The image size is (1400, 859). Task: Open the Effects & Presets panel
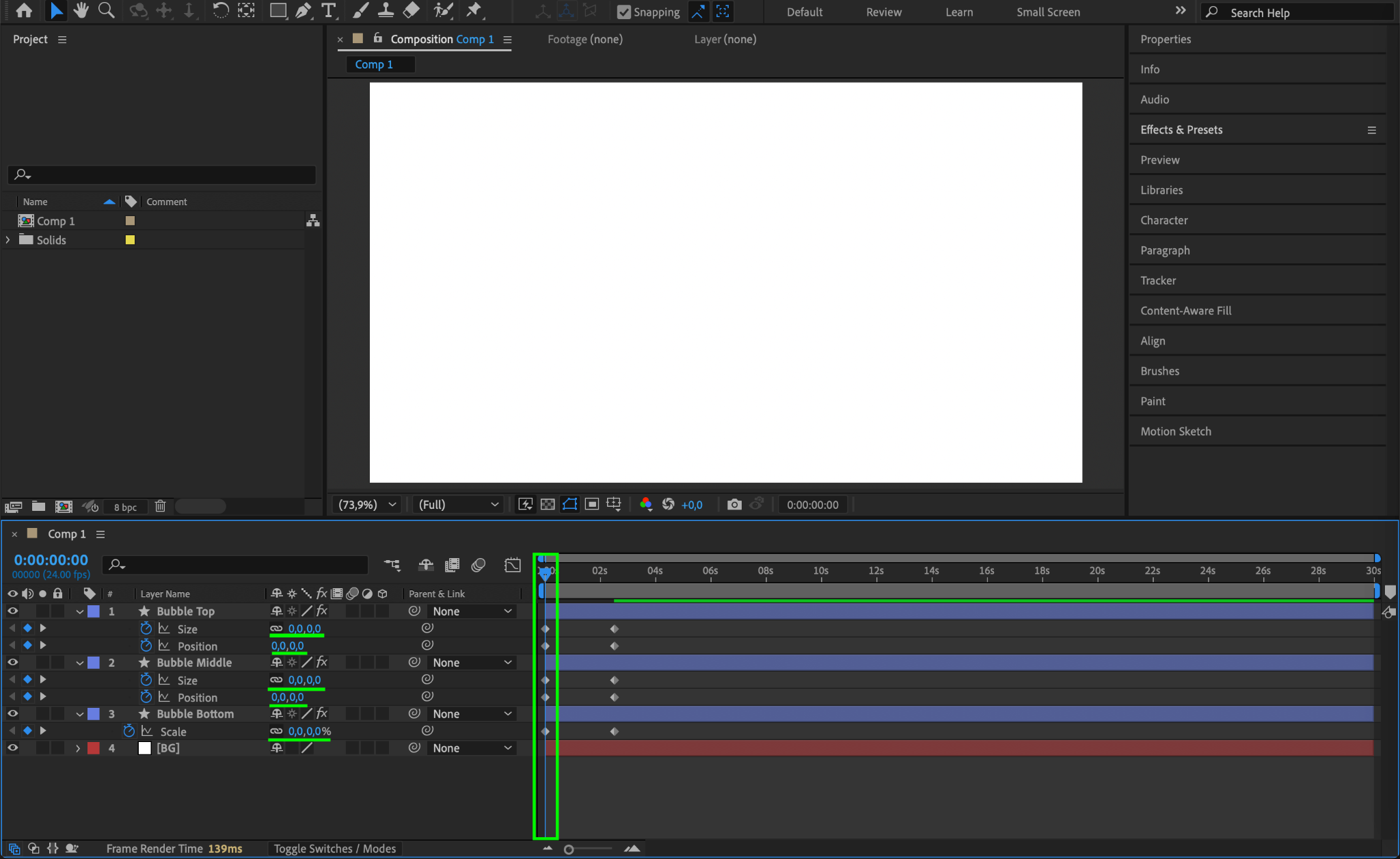1181,129
